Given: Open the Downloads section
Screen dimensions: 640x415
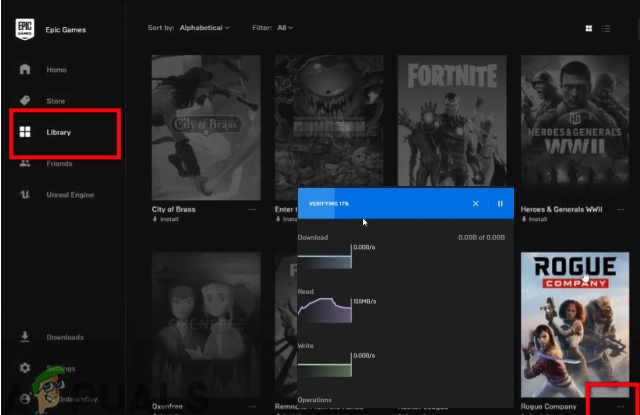Looking at the screenshot, I should 65,337.
